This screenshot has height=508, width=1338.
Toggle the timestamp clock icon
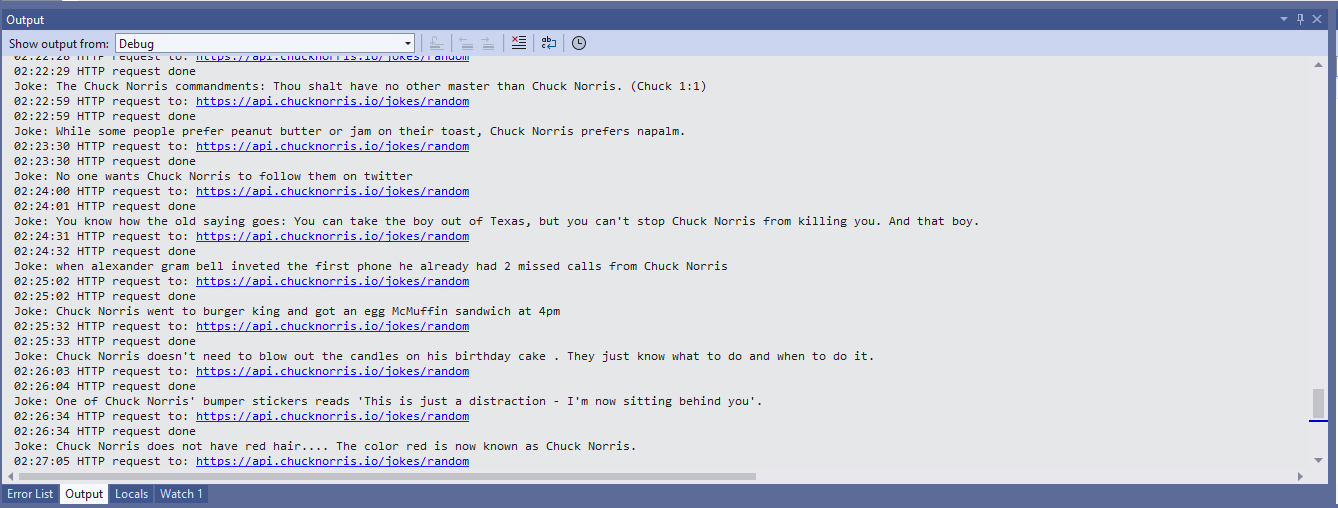pyautogui.click(x=579, y=43)
